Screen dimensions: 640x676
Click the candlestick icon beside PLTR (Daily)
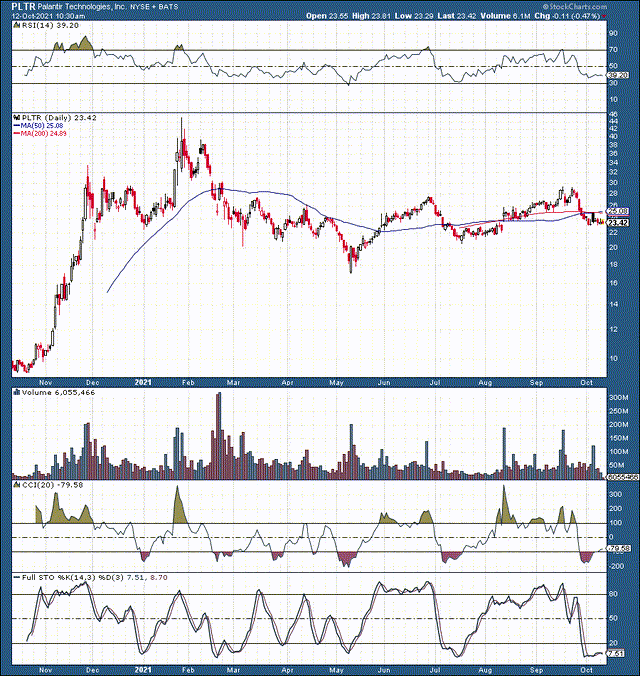pyautogui.click(x=17, y=118)
